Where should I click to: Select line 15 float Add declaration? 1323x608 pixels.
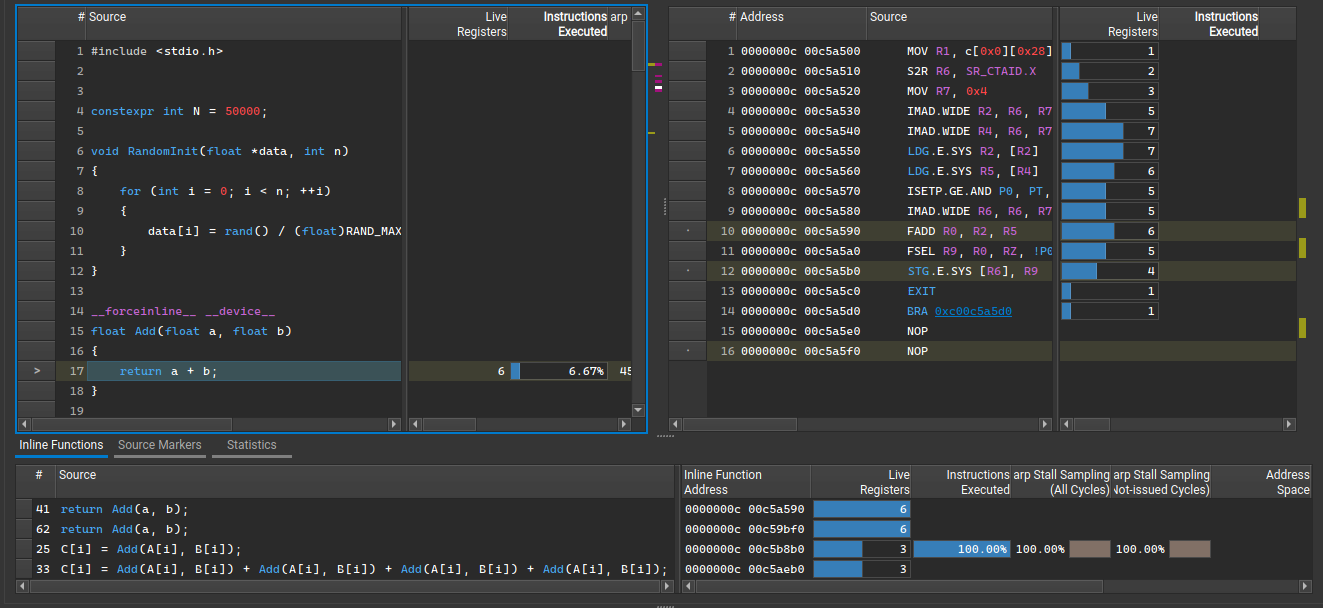[244, 331]
